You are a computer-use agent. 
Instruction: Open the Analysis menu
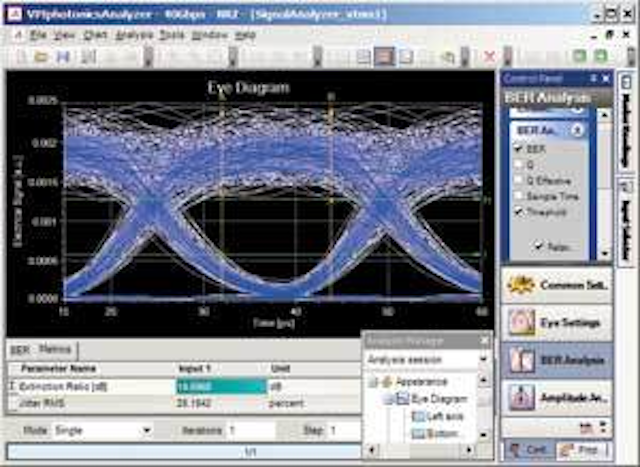134,36
